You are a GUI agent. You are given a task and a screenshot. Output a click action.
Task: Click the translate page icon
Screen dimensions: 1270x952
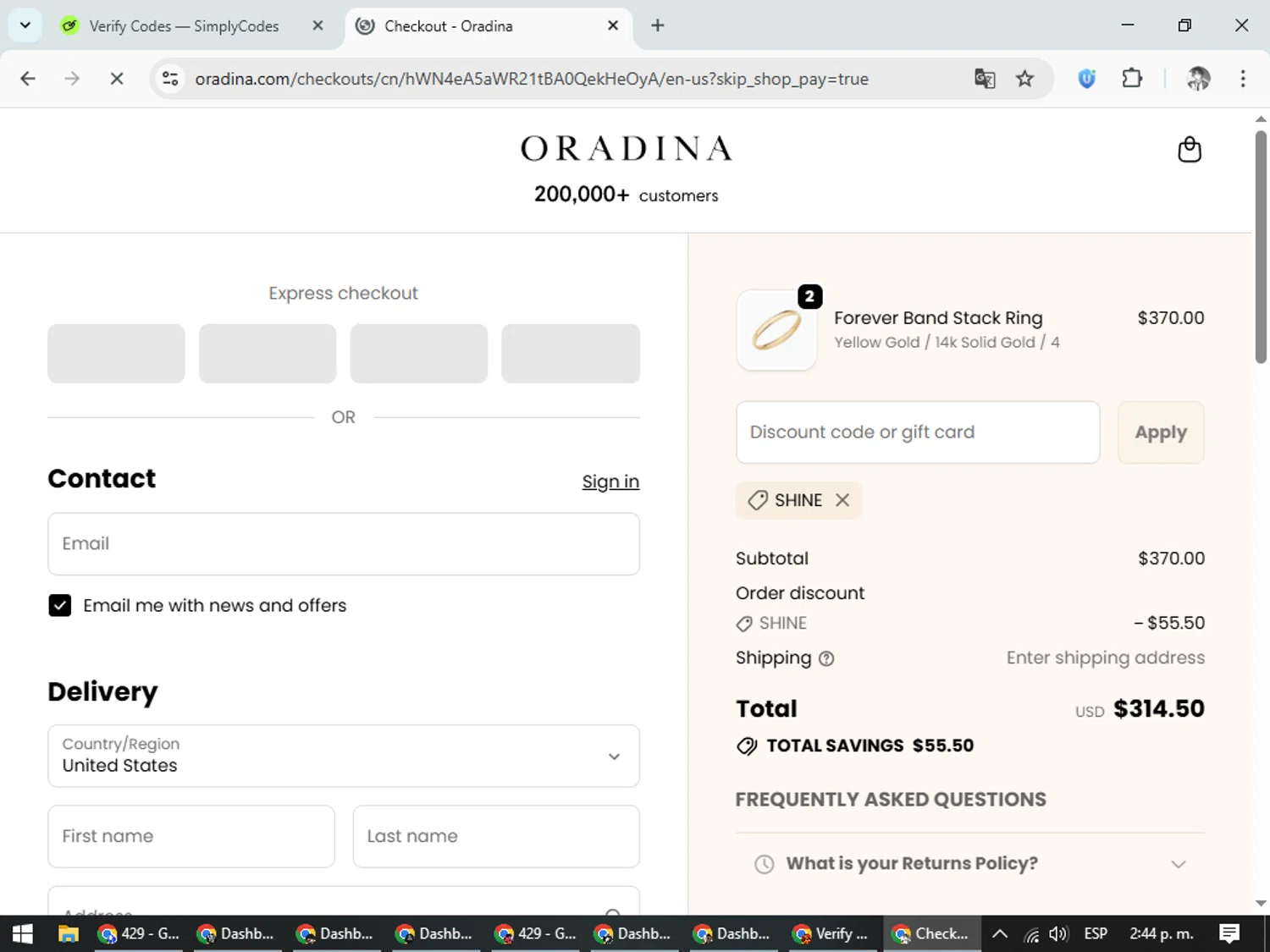click(x=985, y=79)
